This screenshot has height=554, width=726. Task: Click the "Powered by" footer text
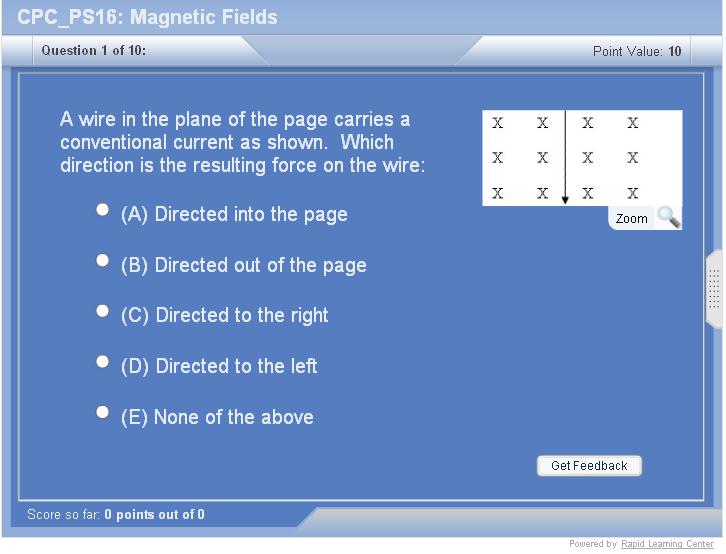[x=593, y=544]
